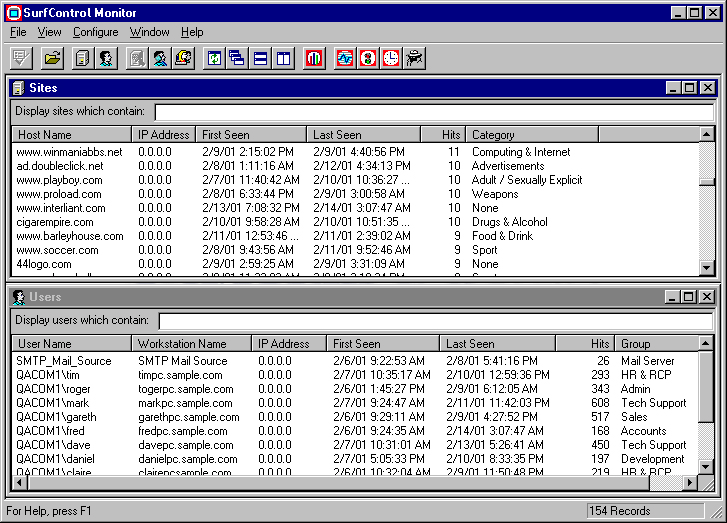
Task: Select user QACOM1\gareth
Action: (355, 417)
